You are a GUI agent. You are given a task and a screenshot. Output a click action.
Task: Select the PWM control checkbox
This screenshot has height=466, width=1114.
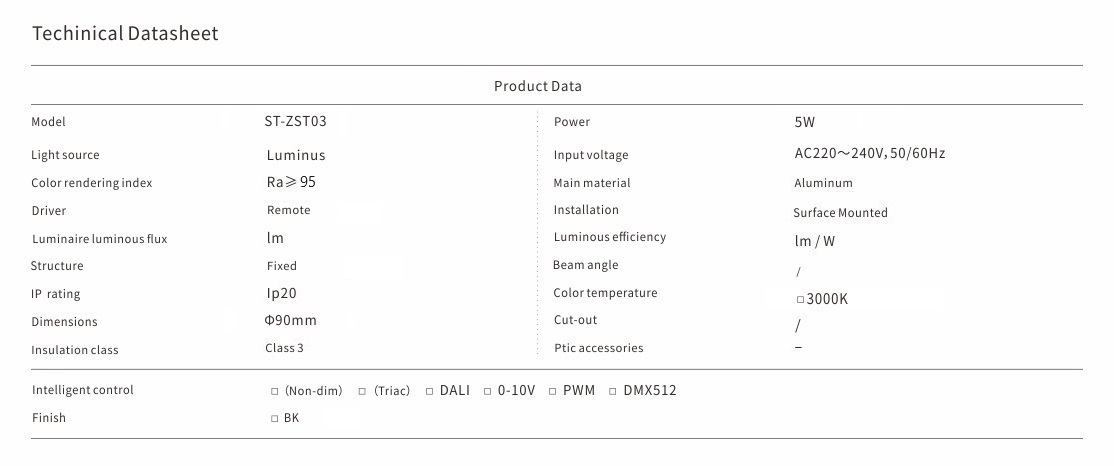pyautogui.click(x=552, y=391)
